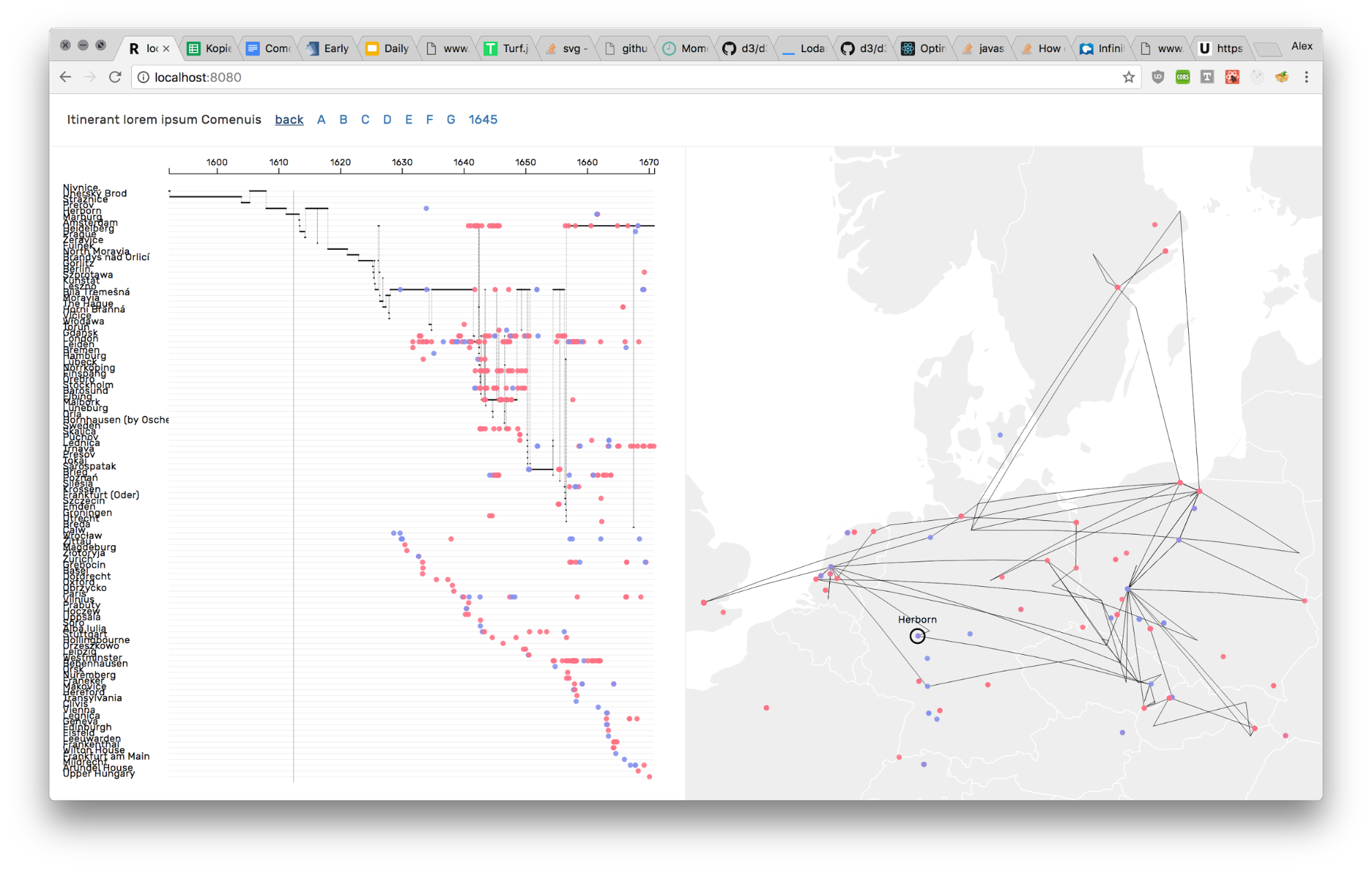Click the Brandýs nad Orlicí row label
The image size is (1372, 871).
106,257
